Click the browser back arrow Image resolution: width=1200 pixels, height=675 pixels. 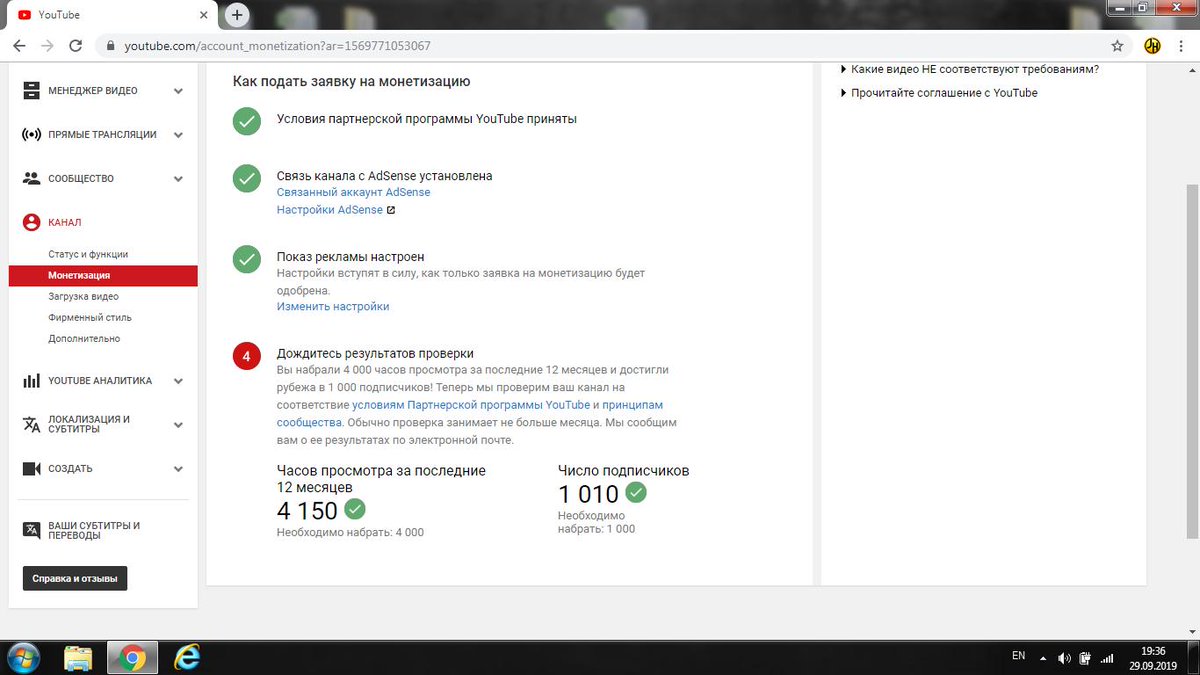pyautogui.click(x=19, y=46)
